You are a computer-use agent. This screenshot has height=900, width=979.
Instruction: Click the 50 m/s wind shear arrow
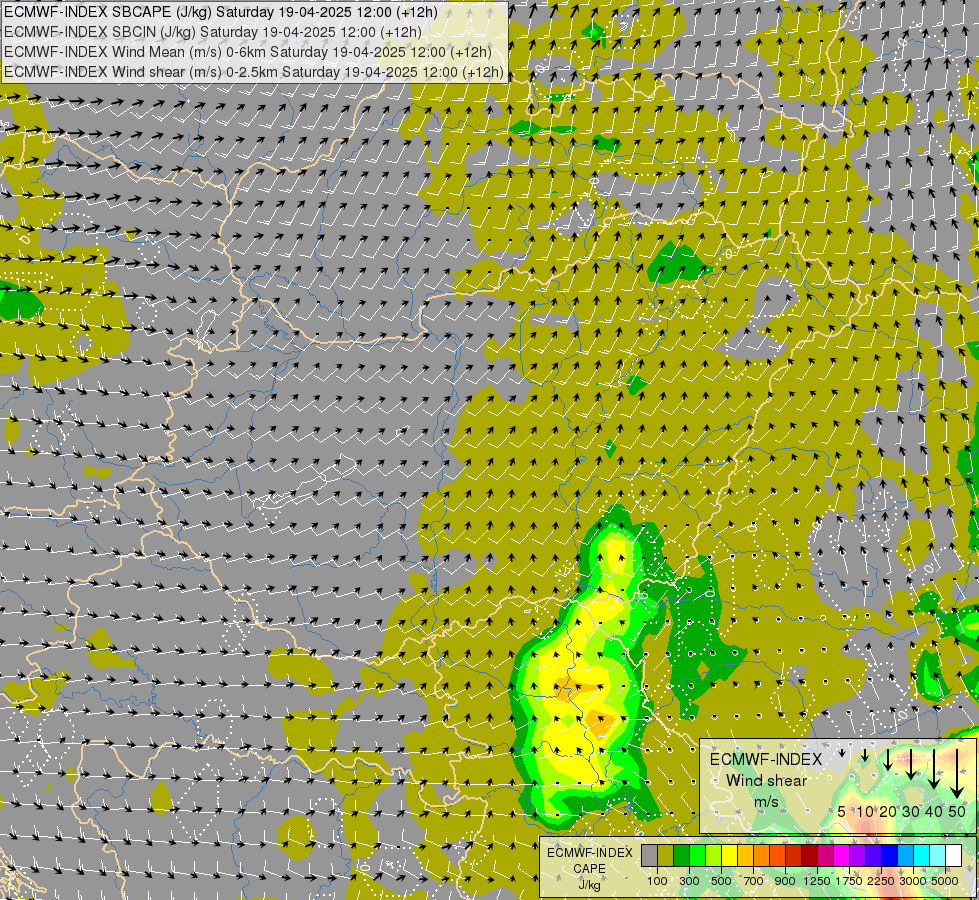tap(957, 773)
